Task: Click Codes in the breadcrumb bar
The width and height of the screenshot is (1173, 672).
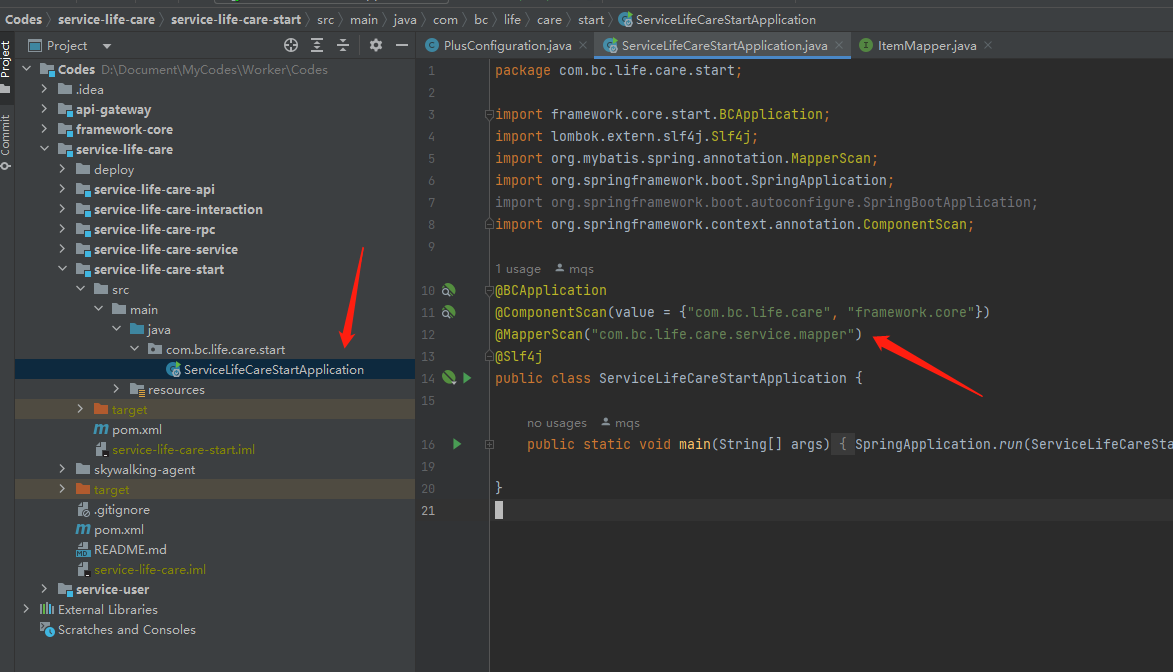Action: [23, 19]
